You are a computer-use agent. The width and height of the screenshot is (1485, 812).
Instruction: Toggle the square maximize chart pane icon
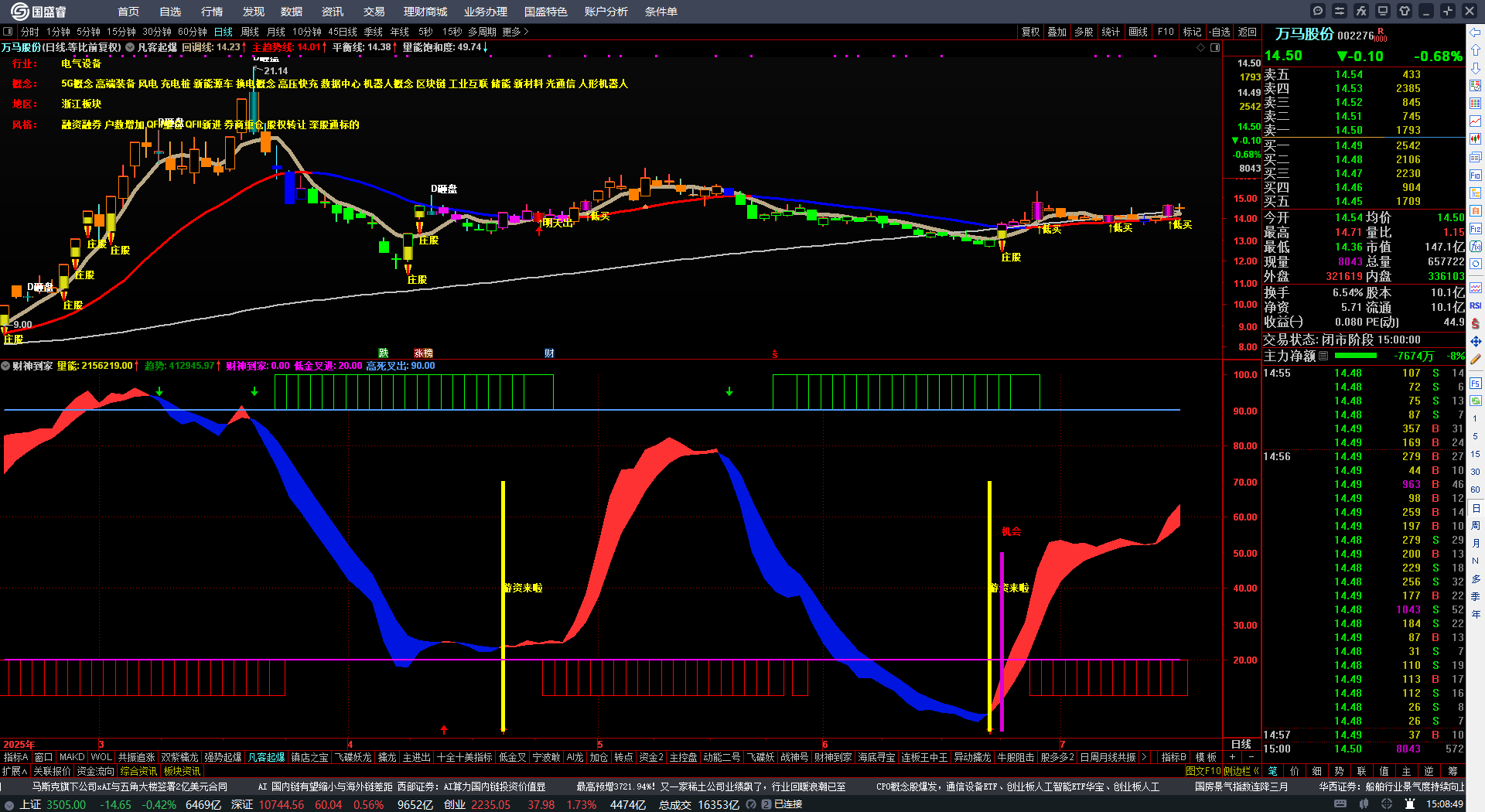click(1215, 47)
